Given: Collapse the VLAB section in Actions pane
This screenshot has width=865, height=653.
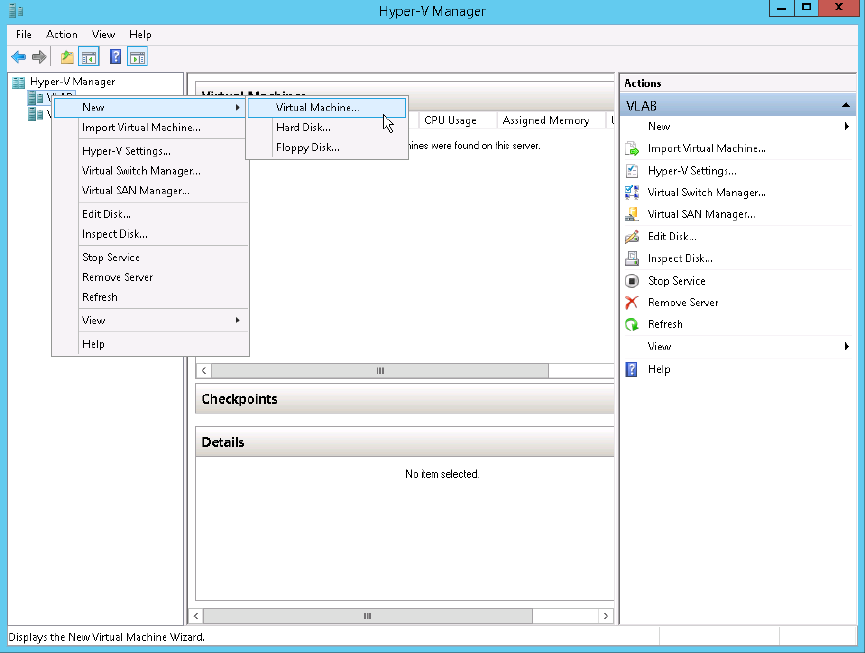Looking at the screenshot, I should click(x=846, y=105).
